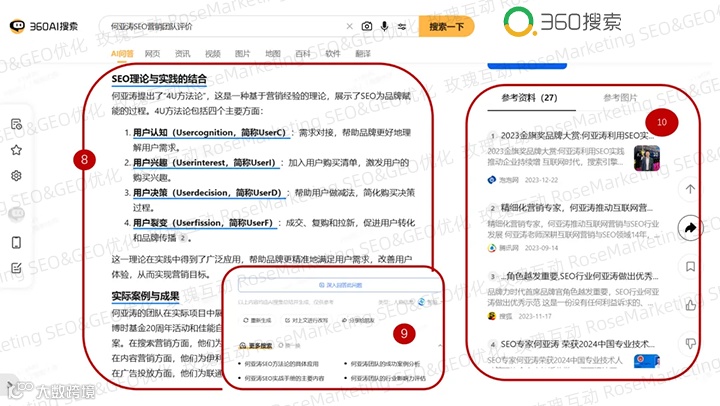The width and height of the screenshot is (720, 406).
Task: Click the 搜索一下 search button
Action: coord(446,26)
